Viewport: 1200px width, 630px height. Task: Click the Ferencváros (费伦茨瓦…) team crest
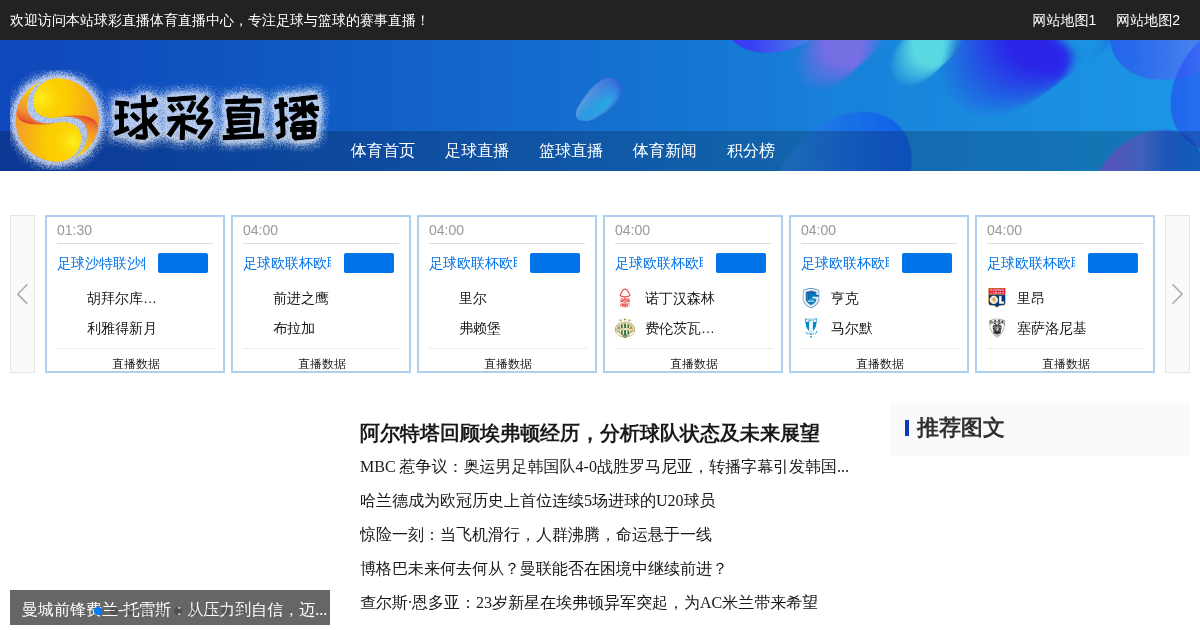pos(625,328)
